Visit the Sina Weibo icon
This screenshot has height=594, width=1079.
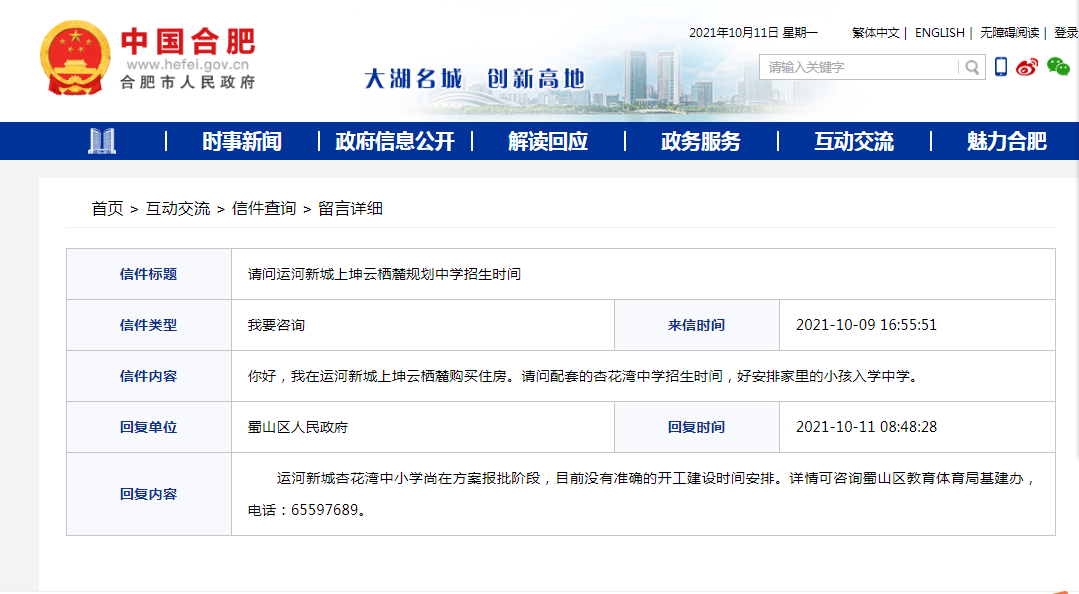click(x=1026, y=67)
